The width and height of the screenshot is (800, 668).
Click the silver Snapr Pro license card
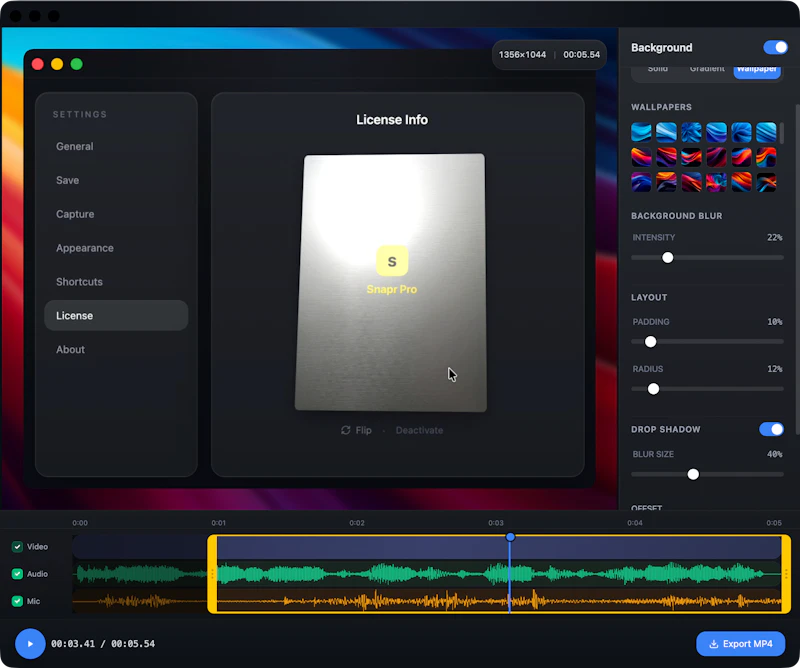391,283
